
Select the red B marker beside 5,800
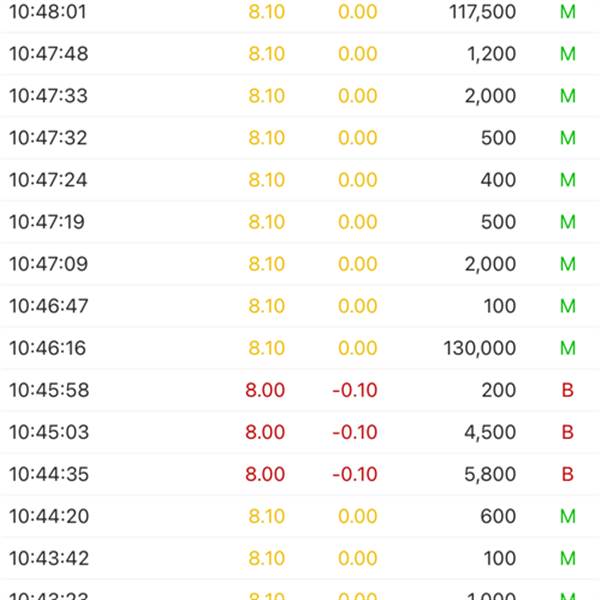567,474
